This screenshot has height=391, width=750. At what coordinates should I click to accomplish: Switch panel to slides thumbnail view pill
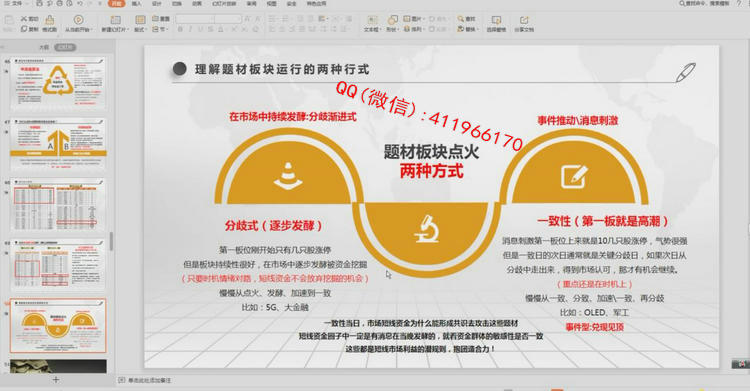point(65,47)
